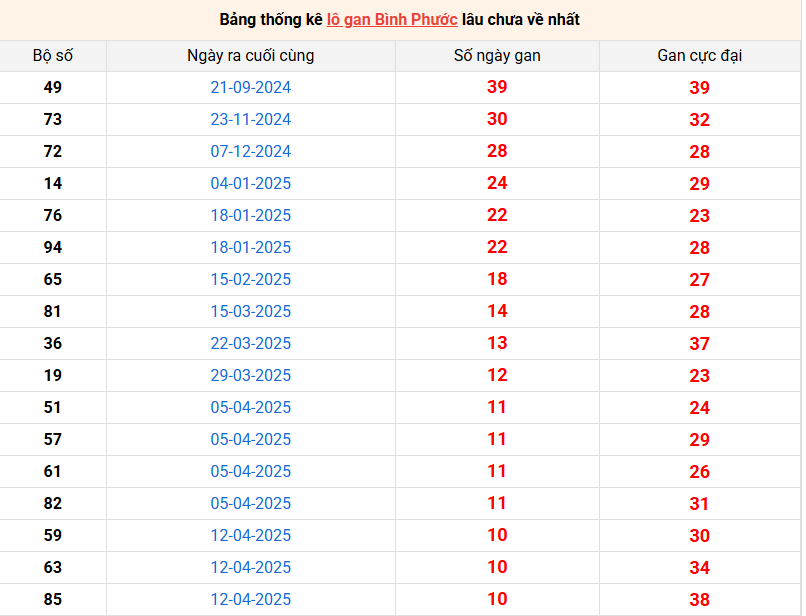Viewport: 806px width, 616px height.
Task: Click number 63 in the Bộ số column
Action: click(x=53, y=568)
